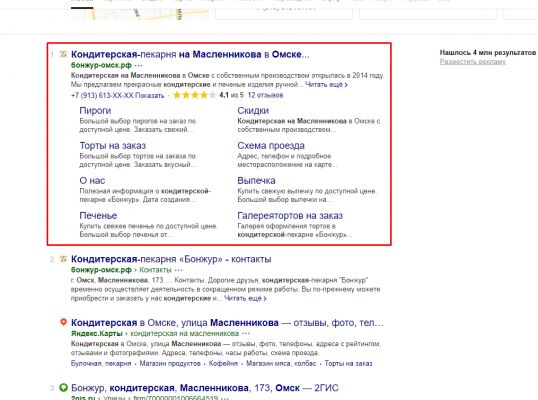
Task: Click the star rating of the first result
Action: pos(195,95)
